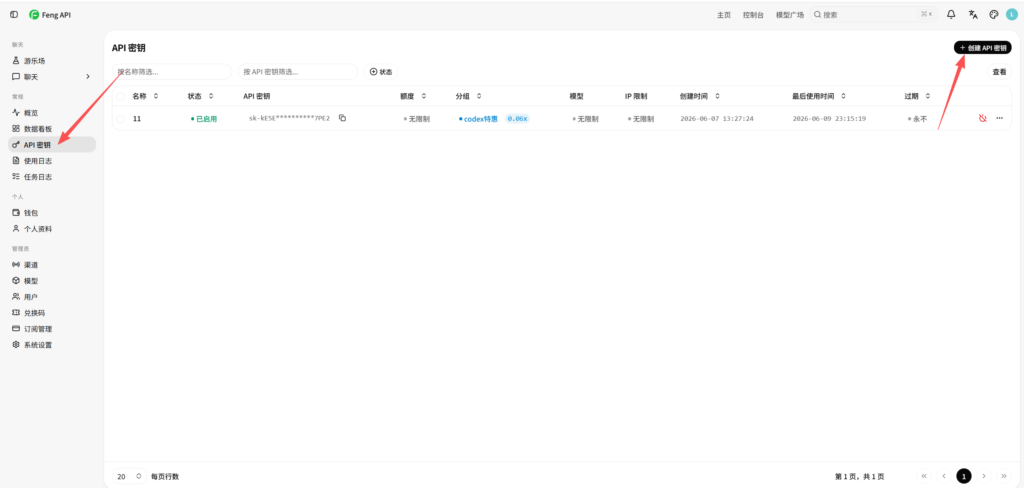Sort by 过期 column
The image size is (1024, 488).
[917, 96]
